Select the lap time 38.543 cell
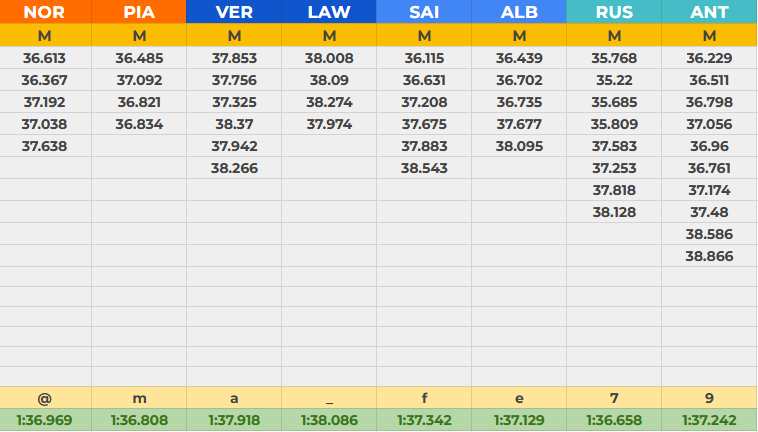Image resolution: width=758 pixels, height=432 pixels. 424,168
